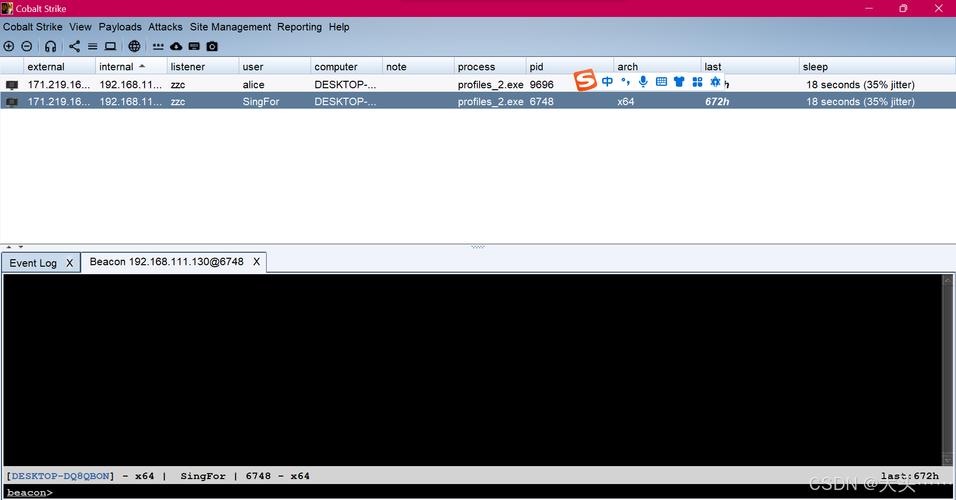Open listeners via the headphones icon

tap(51, 46)
